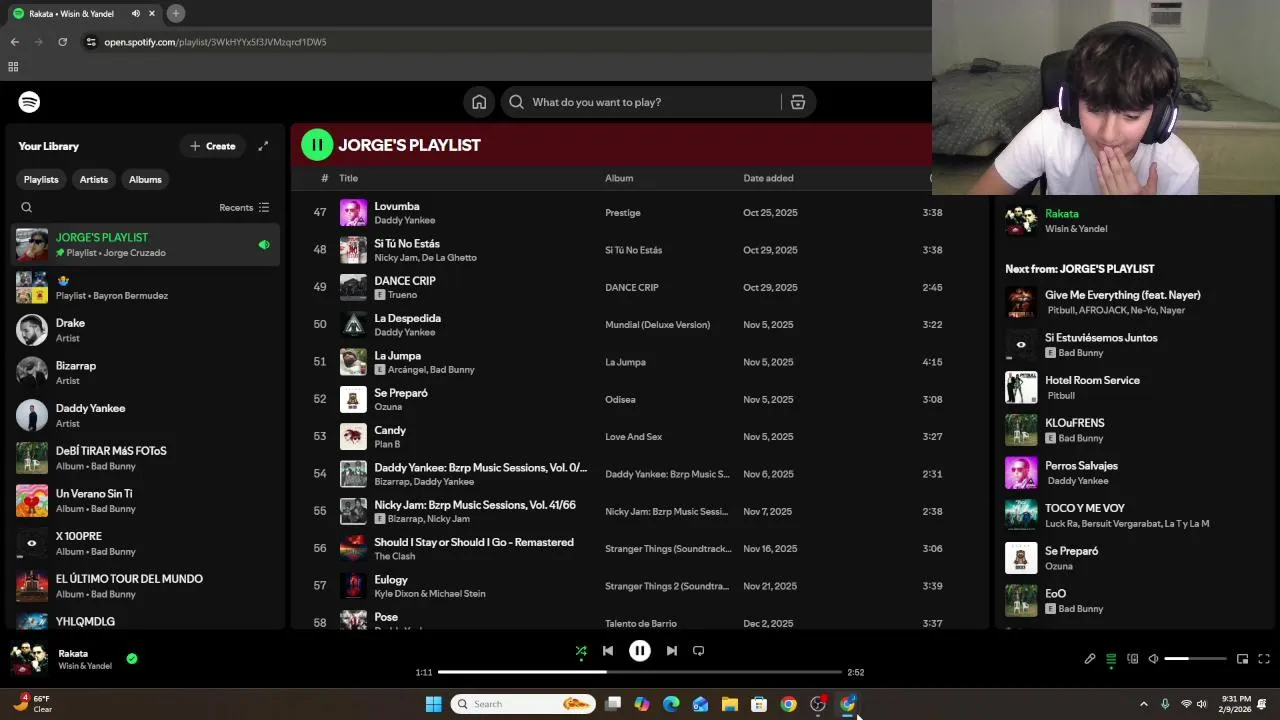Go back in the browser
The image size is (1280, 720).
(14, 42)
